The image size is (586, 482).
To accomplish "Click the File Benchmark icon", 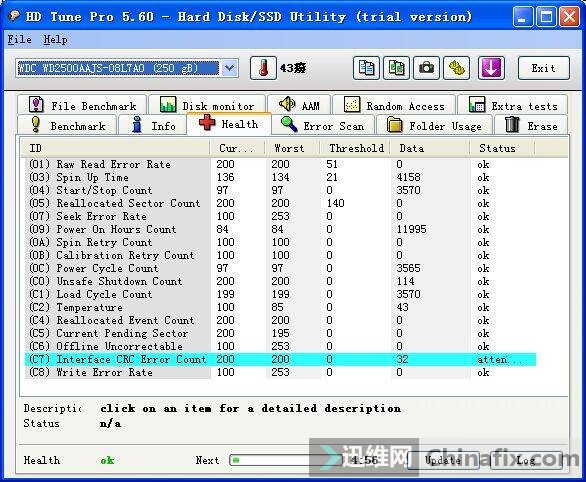I will pyautogui.click(x=36, y=105).
